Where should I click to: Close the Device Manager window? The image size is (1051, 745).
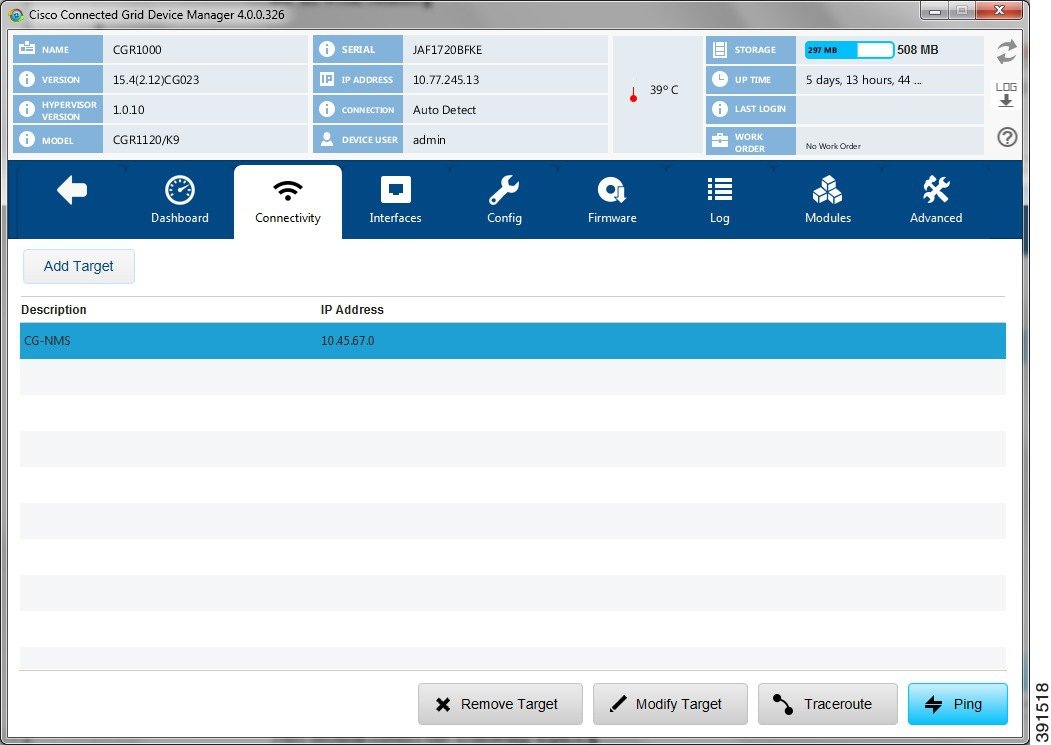(999, 10)
